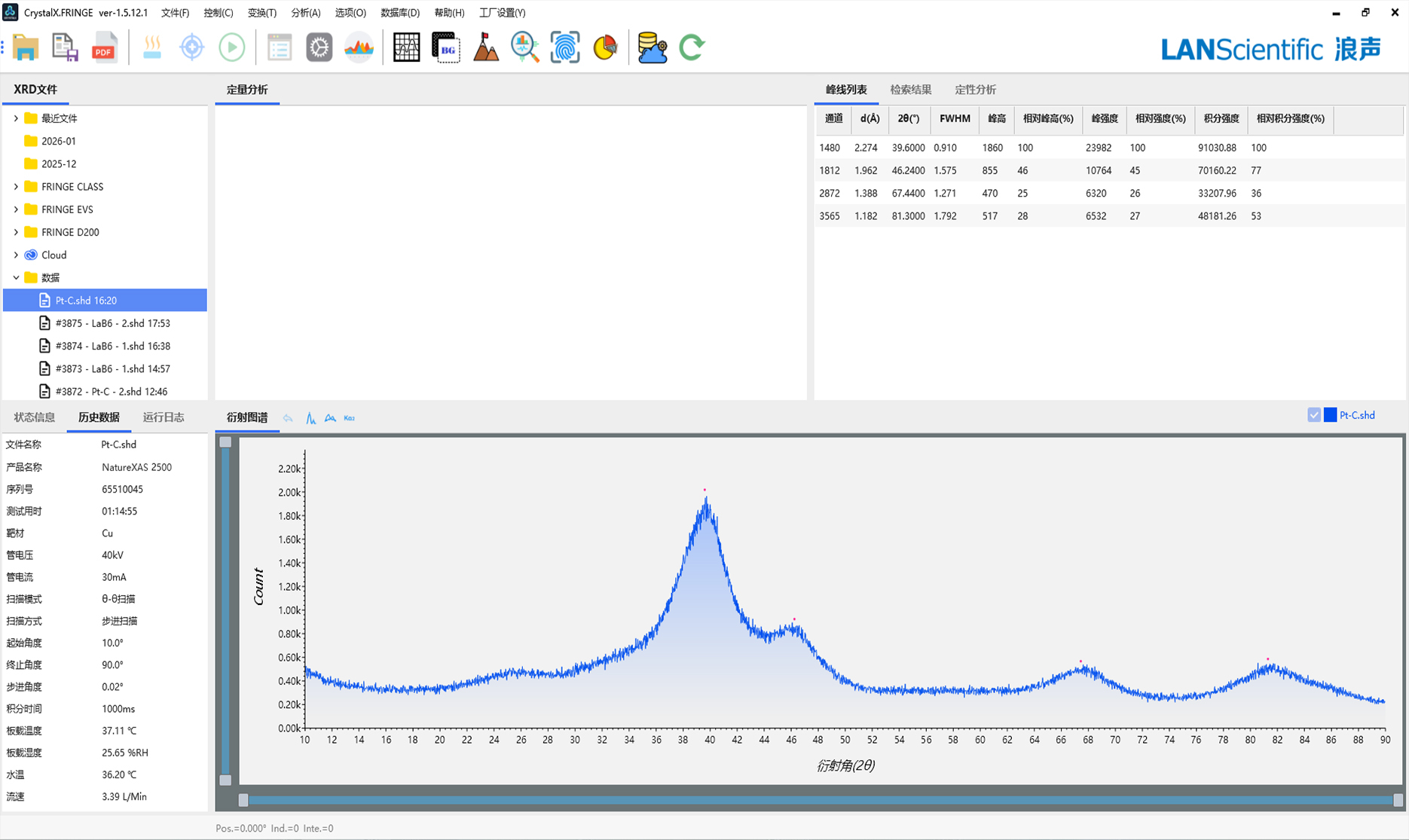Expand the Cloud tree node
Viewport: 1409px width, 840px height.
tap(16, 255)
